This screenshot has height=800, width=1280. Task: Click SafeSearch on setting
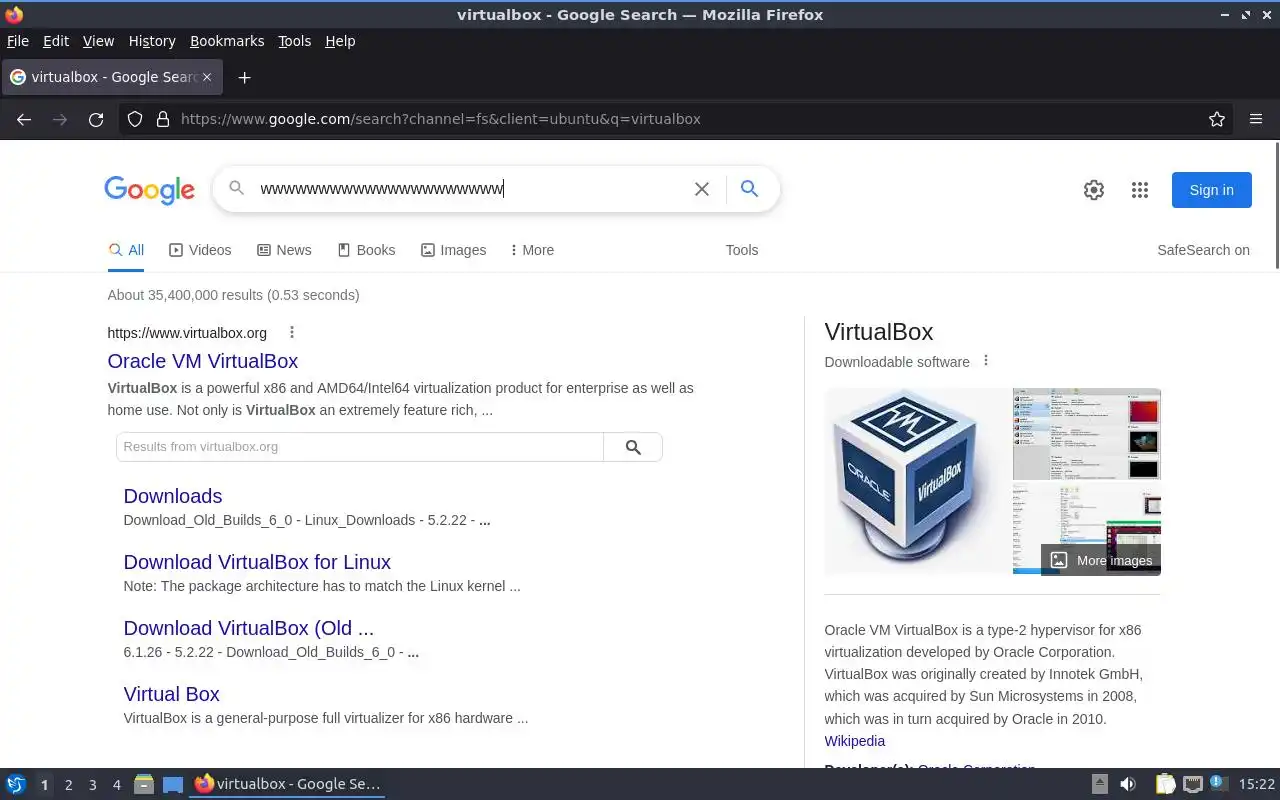[1203, 250]
